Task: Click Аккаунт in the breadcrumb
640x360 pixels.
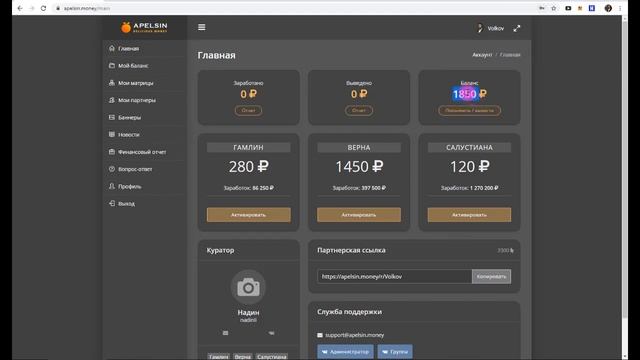Action: click(482, 55)
